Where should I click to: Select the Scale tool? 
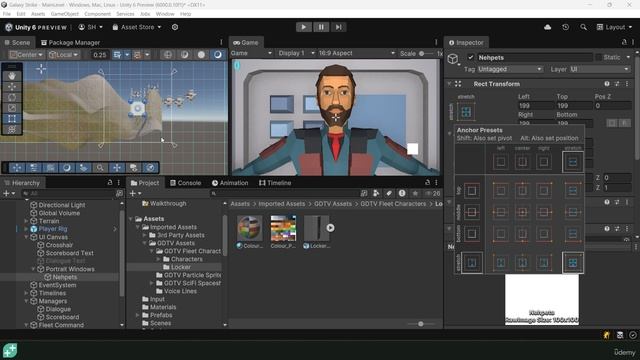click(x=12, y=108)
